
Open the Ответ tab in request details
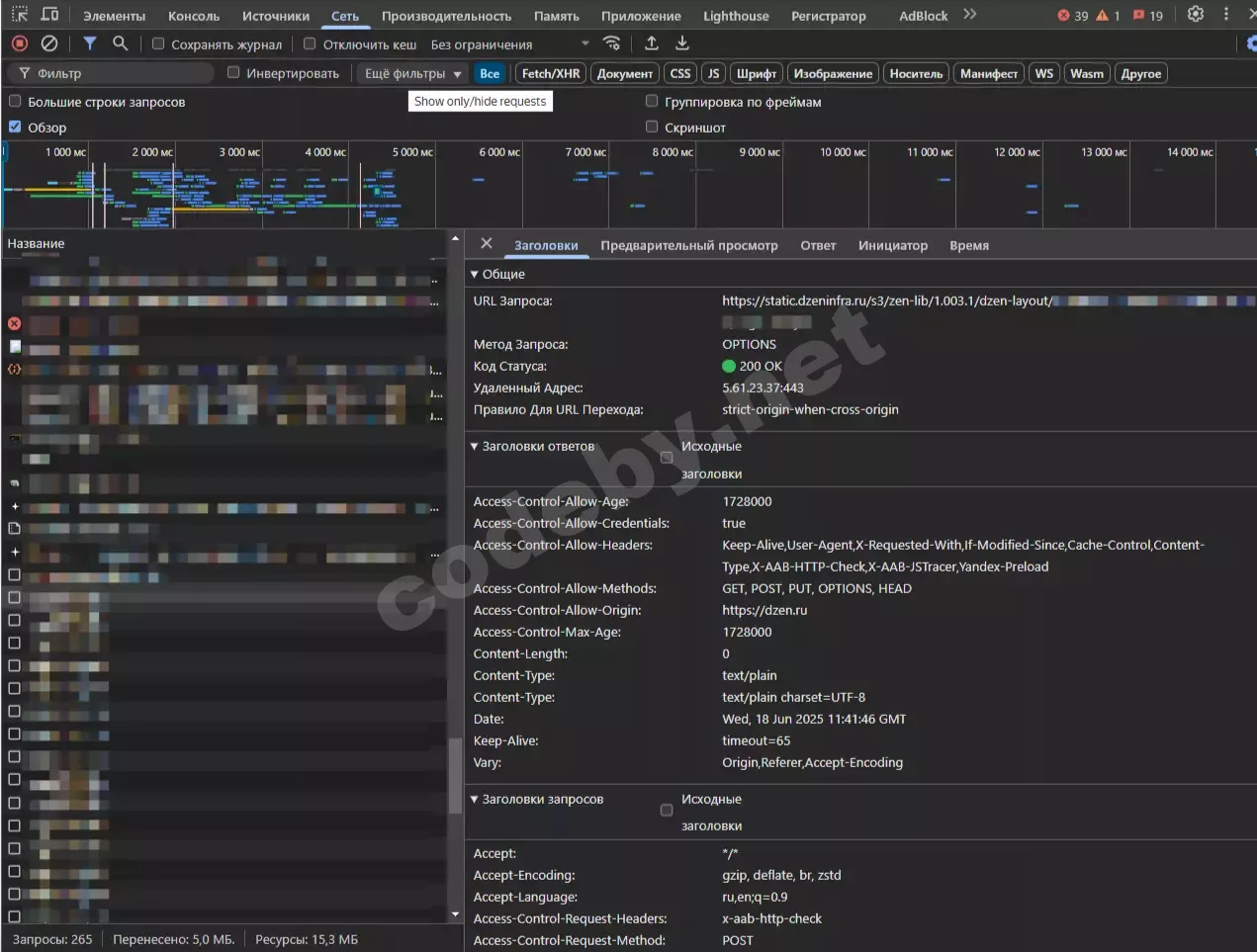(818, 245)
